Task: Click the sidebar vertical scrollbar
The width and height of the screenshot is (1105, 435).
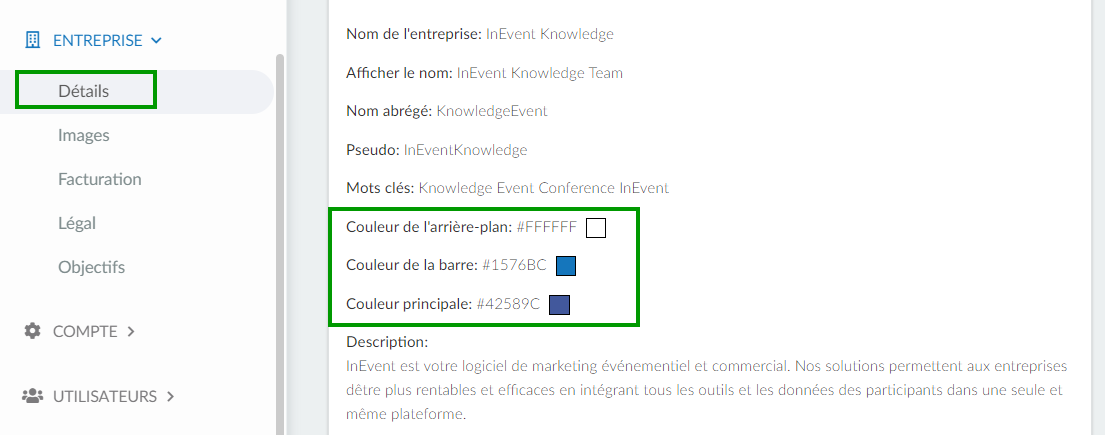Action: pos(280,243)
